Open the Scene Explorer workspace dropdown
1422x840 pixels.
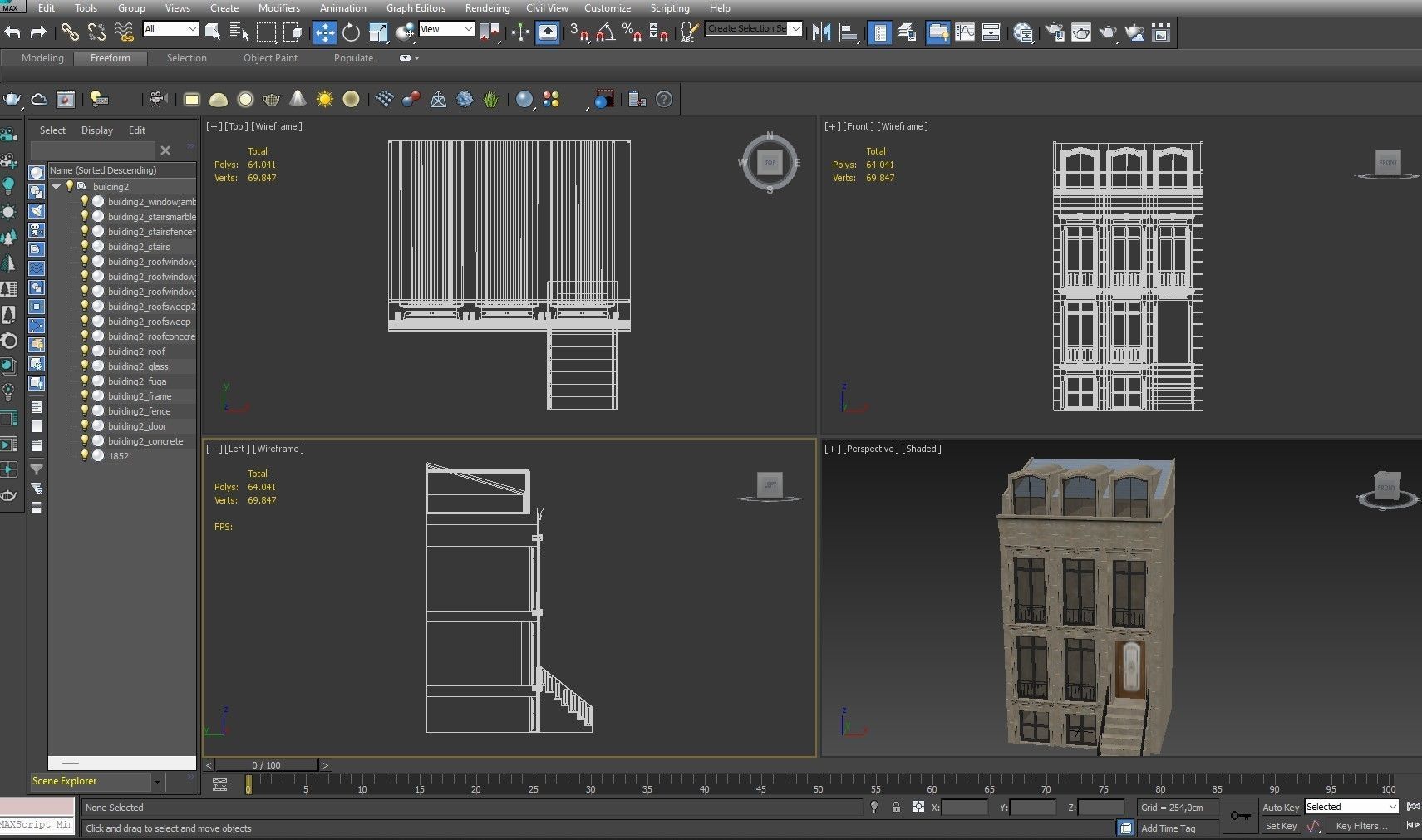[156, 781]
